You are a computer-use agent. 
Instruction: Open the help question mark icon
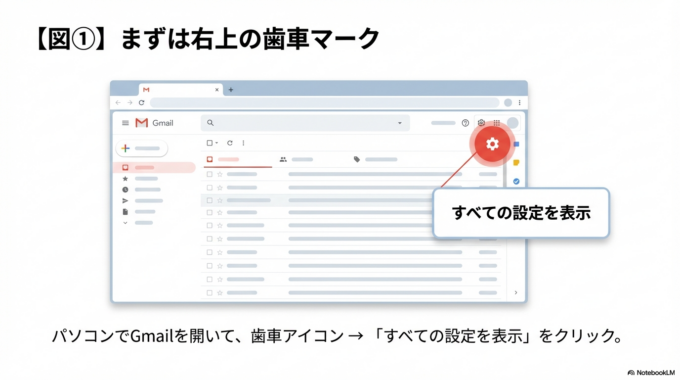click(465, 123)
